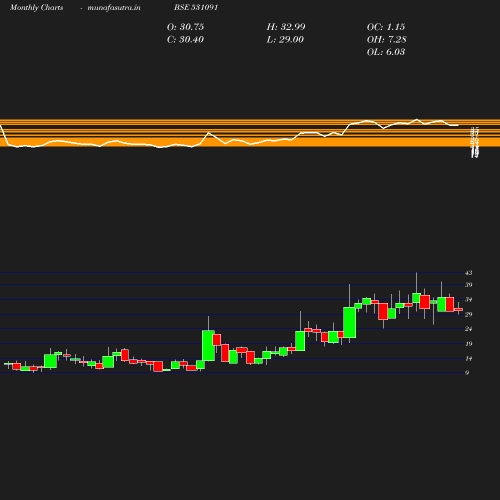This screenshot has height=500, width=500.
Task: Click the 'OH: 7.28' reading
Action: [386, 39]
